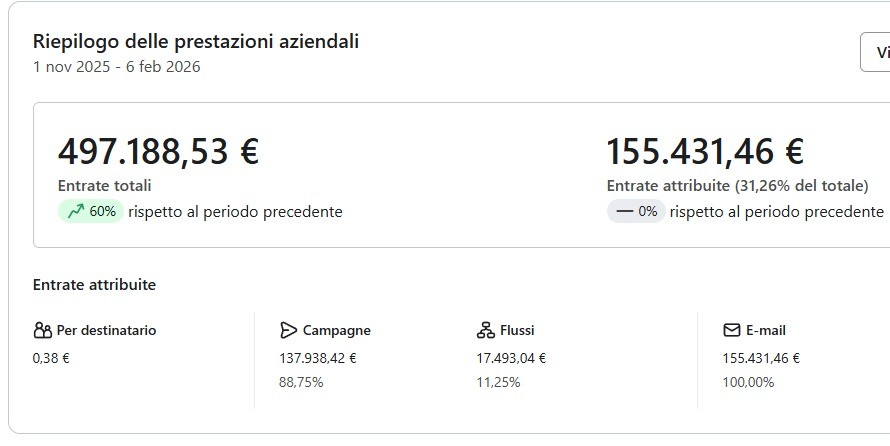The width and height of the screenshot is (890, 446).
Task: Click the Campagne revenue amount 137.938,42 €
Action: coord(317,358)
